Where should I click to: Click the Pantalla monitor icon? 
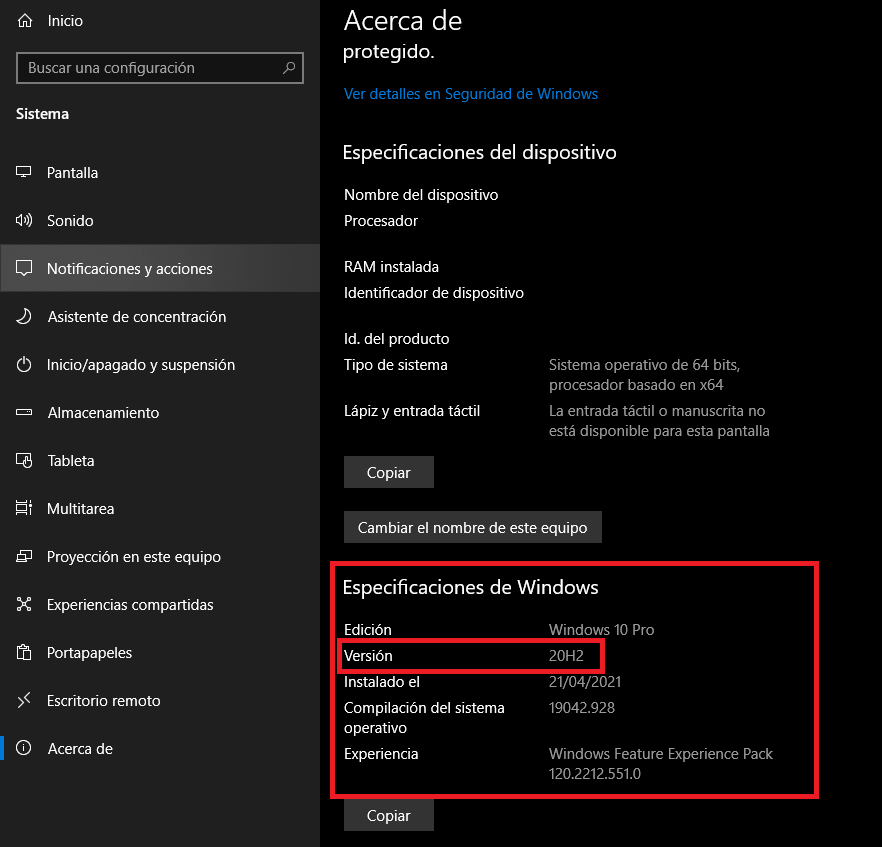[x=25, y=173]
